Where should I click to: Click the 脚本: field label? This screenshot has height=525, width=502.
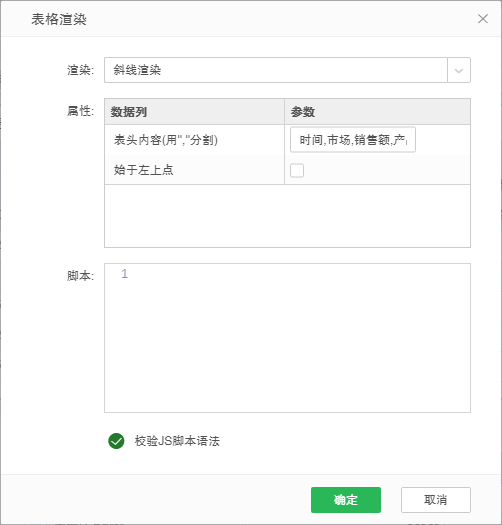(80, 276)
